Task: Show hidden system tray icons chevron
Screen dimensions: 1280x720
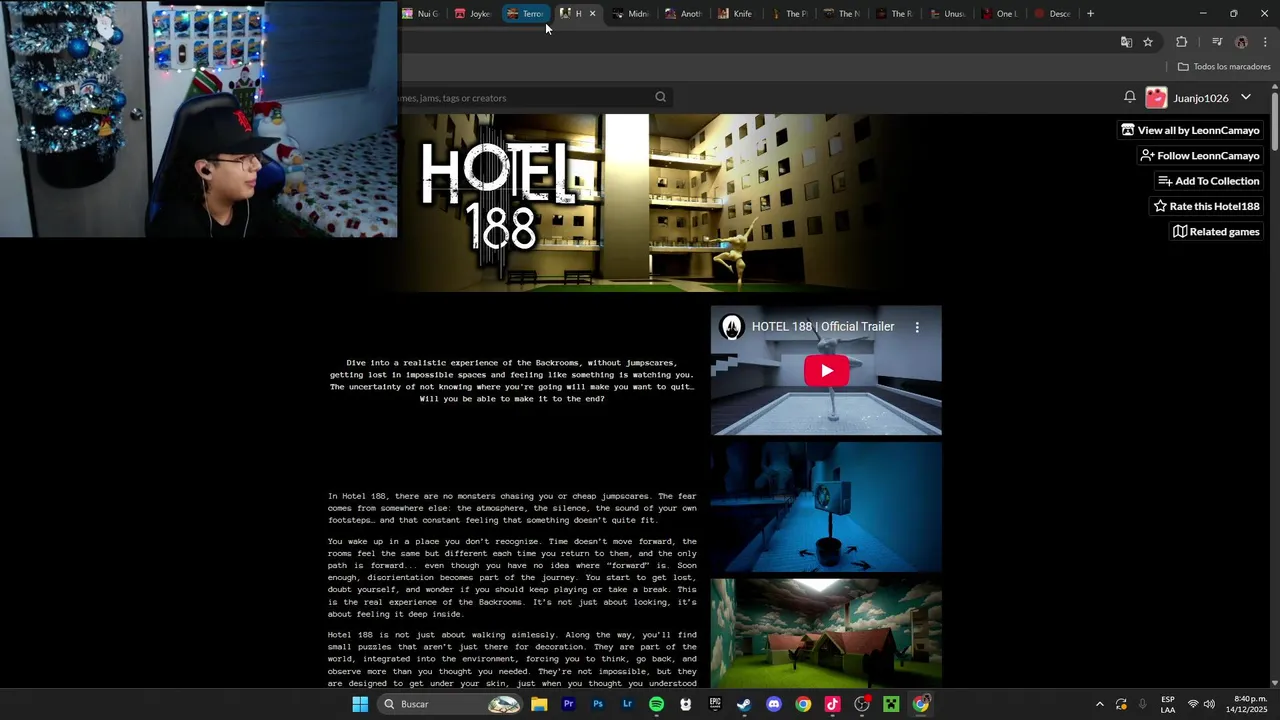Action: point(1099,704)
